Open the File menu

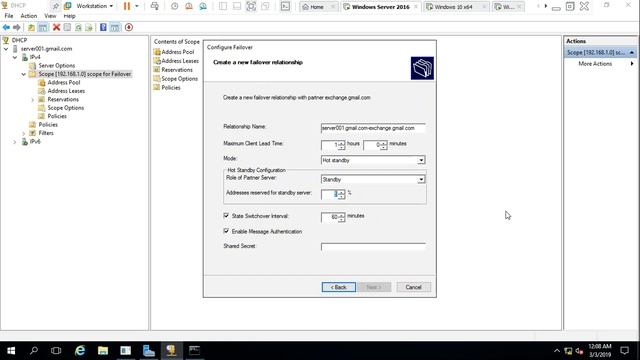9,16
